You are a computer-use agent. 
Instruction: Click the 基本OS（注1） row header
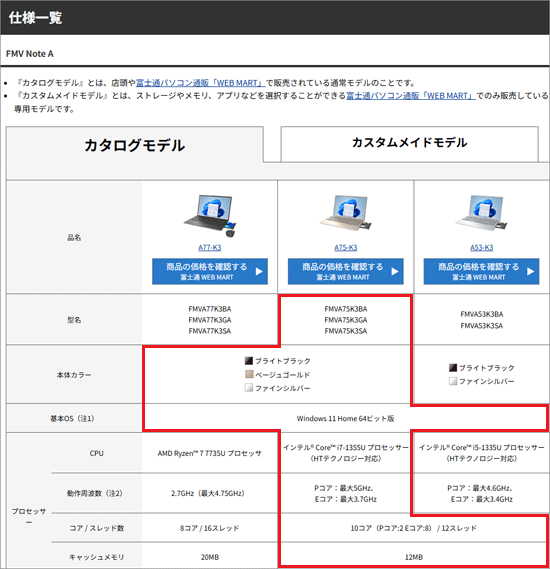[74, 418]
